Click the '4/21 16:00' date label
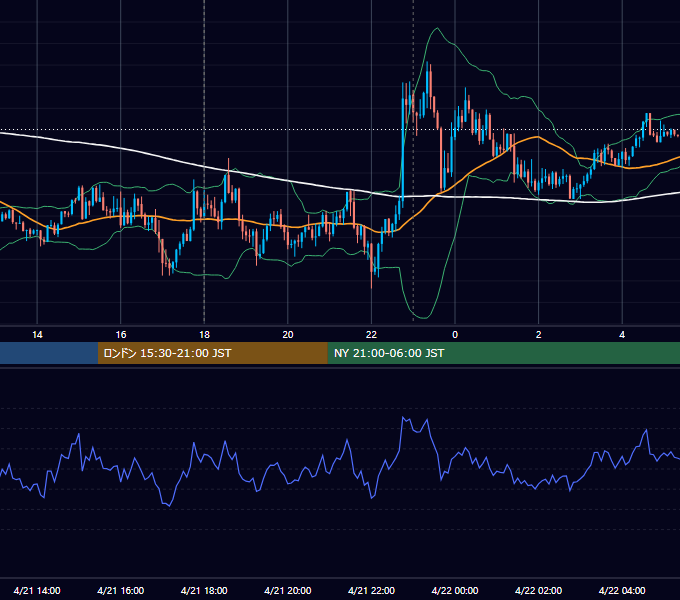This screenshot has width=680, height=600. (x=121, y=590)
